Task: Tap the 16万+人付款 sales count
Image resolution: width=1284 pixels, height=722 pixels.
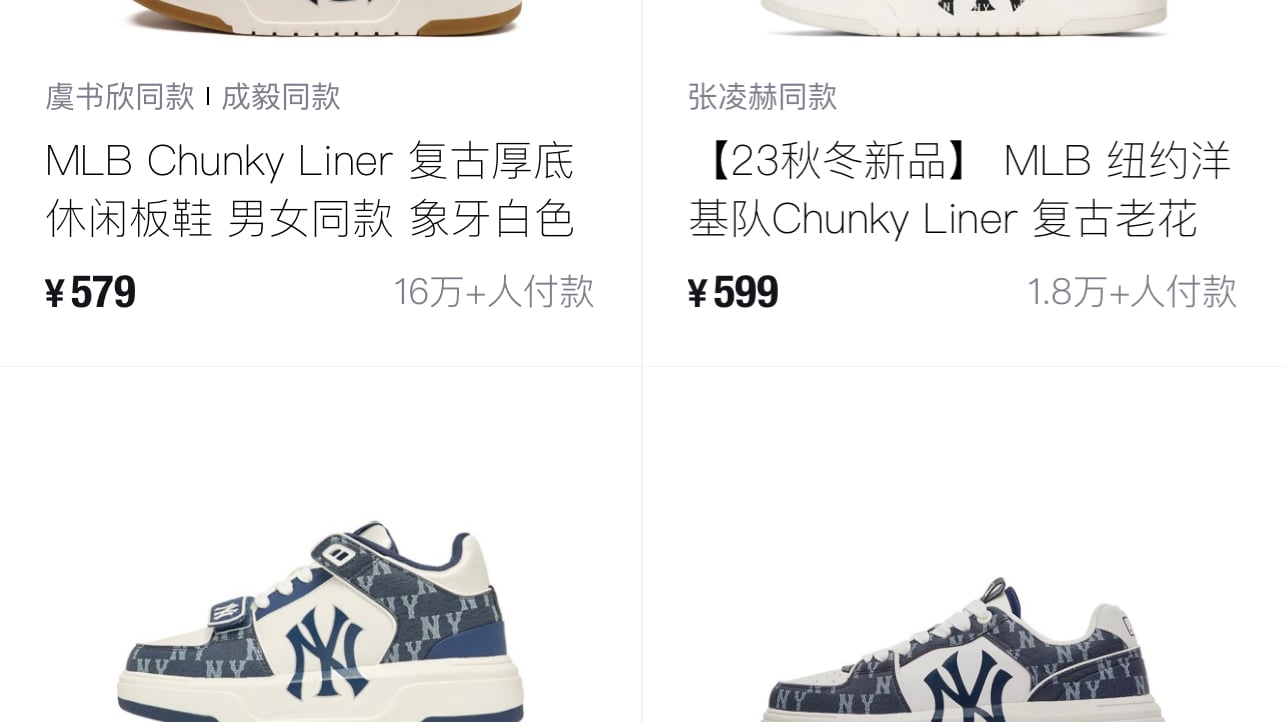Action: tap(494, 292)
